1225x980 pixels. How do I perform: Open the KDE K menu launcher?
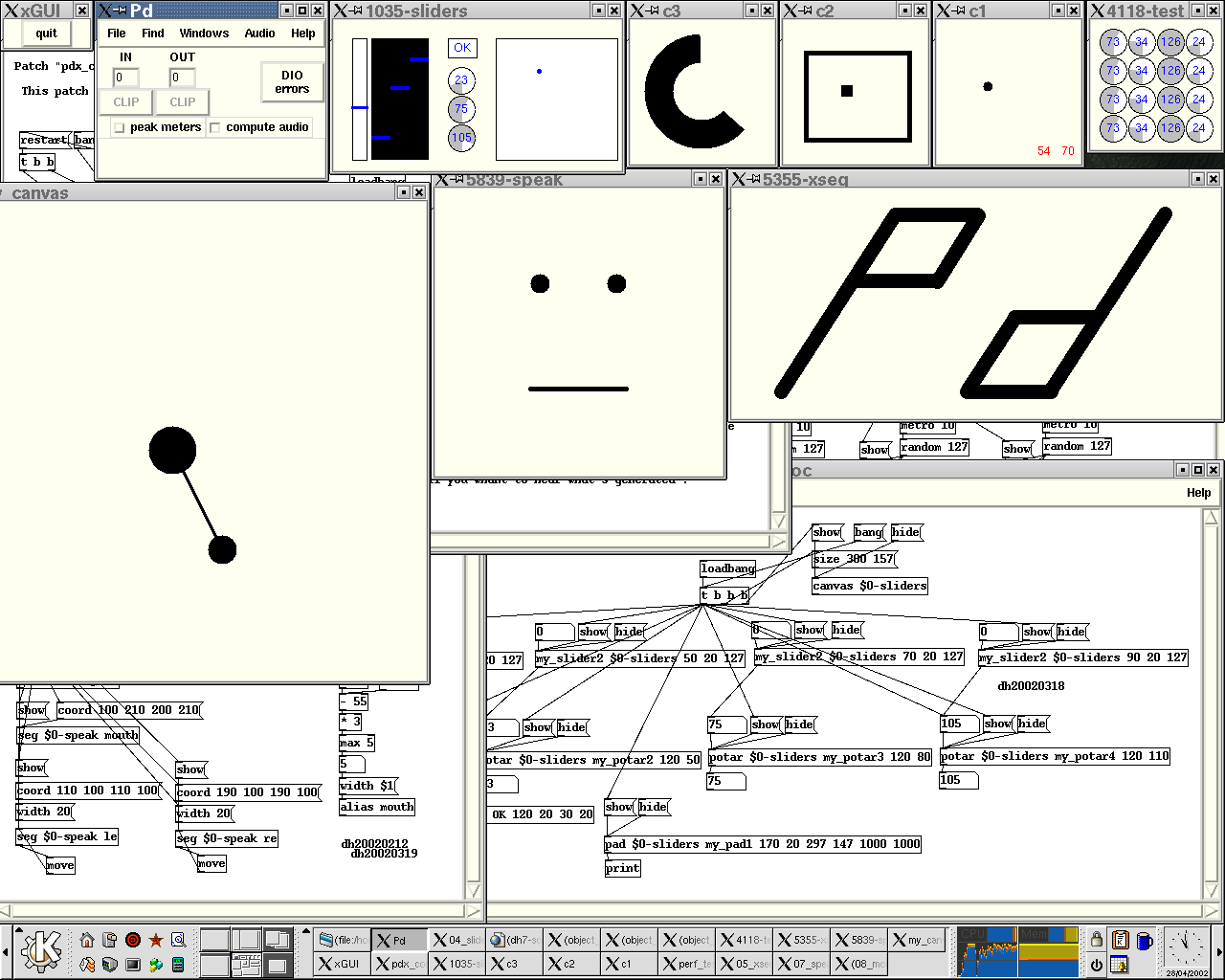pyautogui.click(x=41, y=950)
